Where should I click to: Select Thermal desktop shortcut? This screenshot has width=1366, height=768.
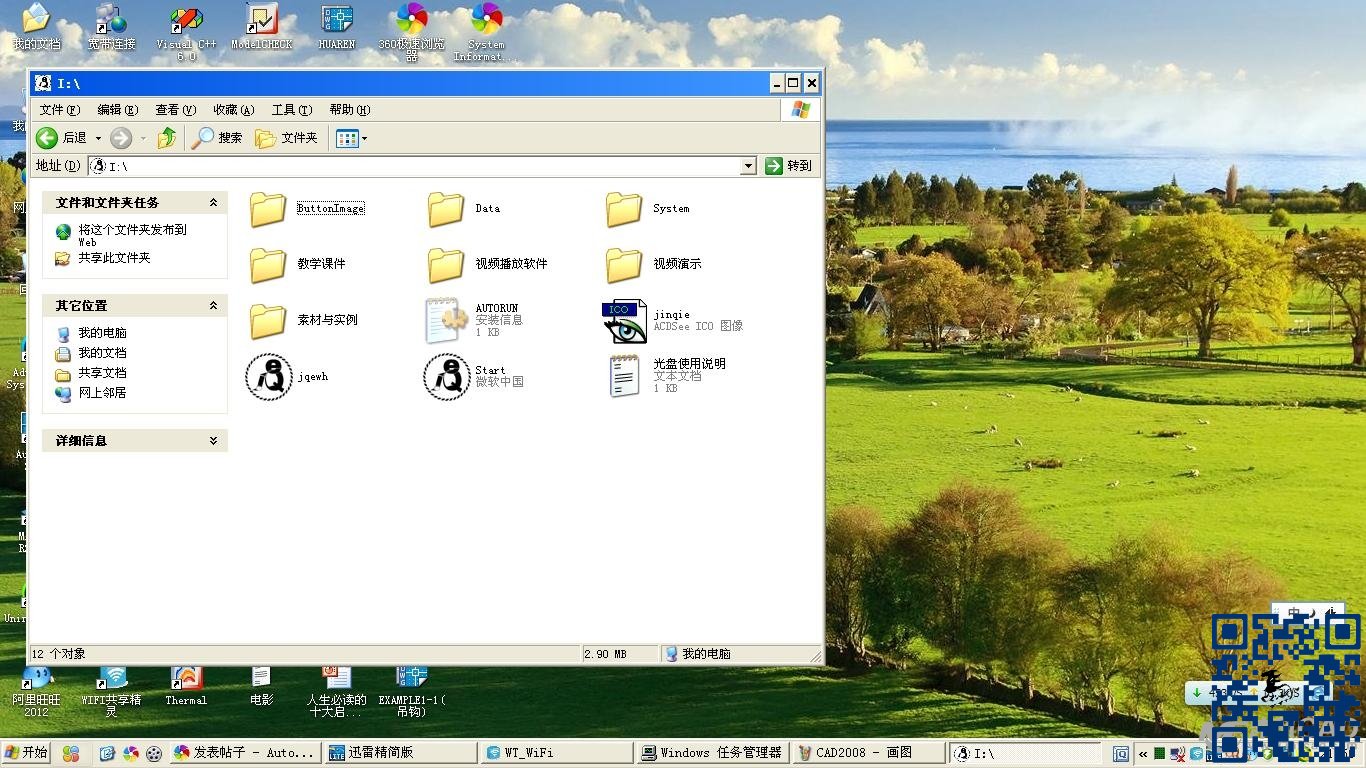click(x=186, y=687)
